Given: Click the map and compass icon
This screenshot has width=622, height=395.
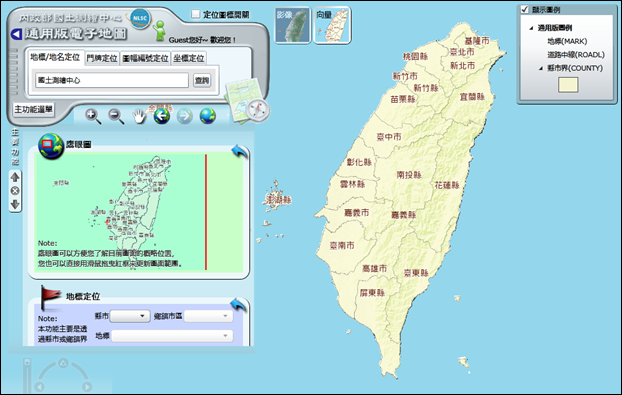Looking at the screenshot, I should (248, 101).
